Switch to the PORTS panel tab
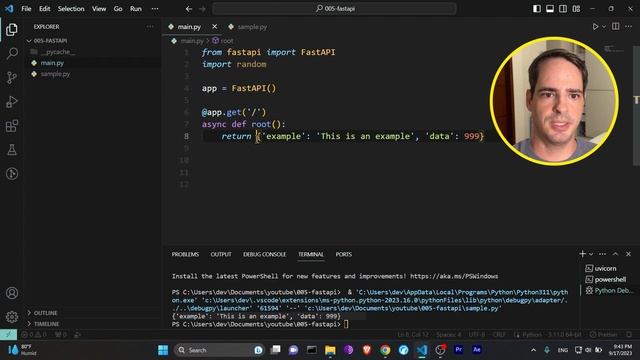This screenshot has width=640, height=360. click(x=343, y=254)
